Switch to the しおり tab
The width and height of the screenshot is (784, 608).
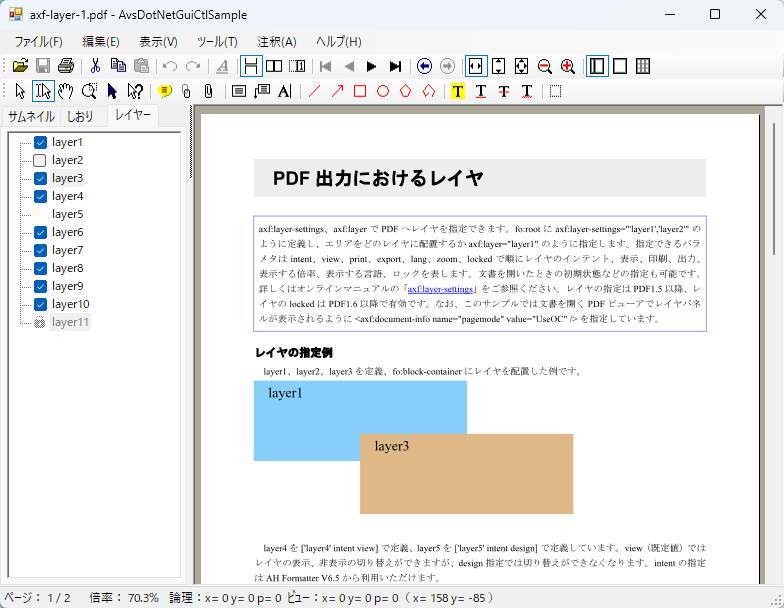pos(81,116)
